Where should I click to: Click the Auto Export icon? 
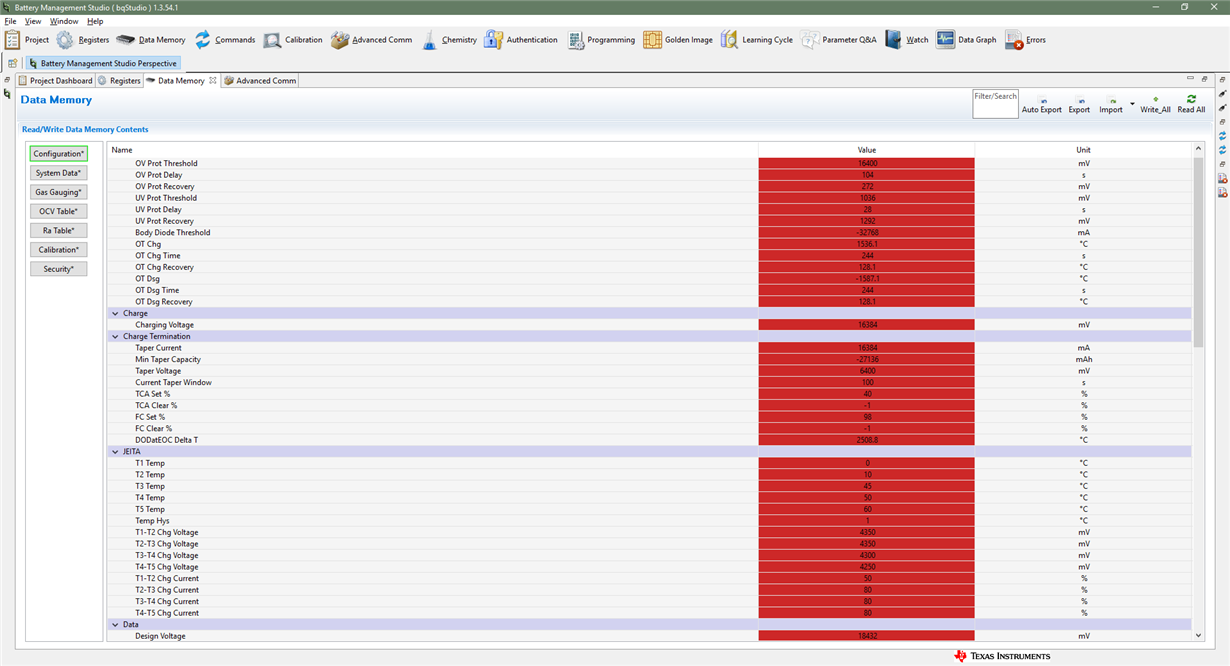pyautogui.click(x=1042, y=105)
